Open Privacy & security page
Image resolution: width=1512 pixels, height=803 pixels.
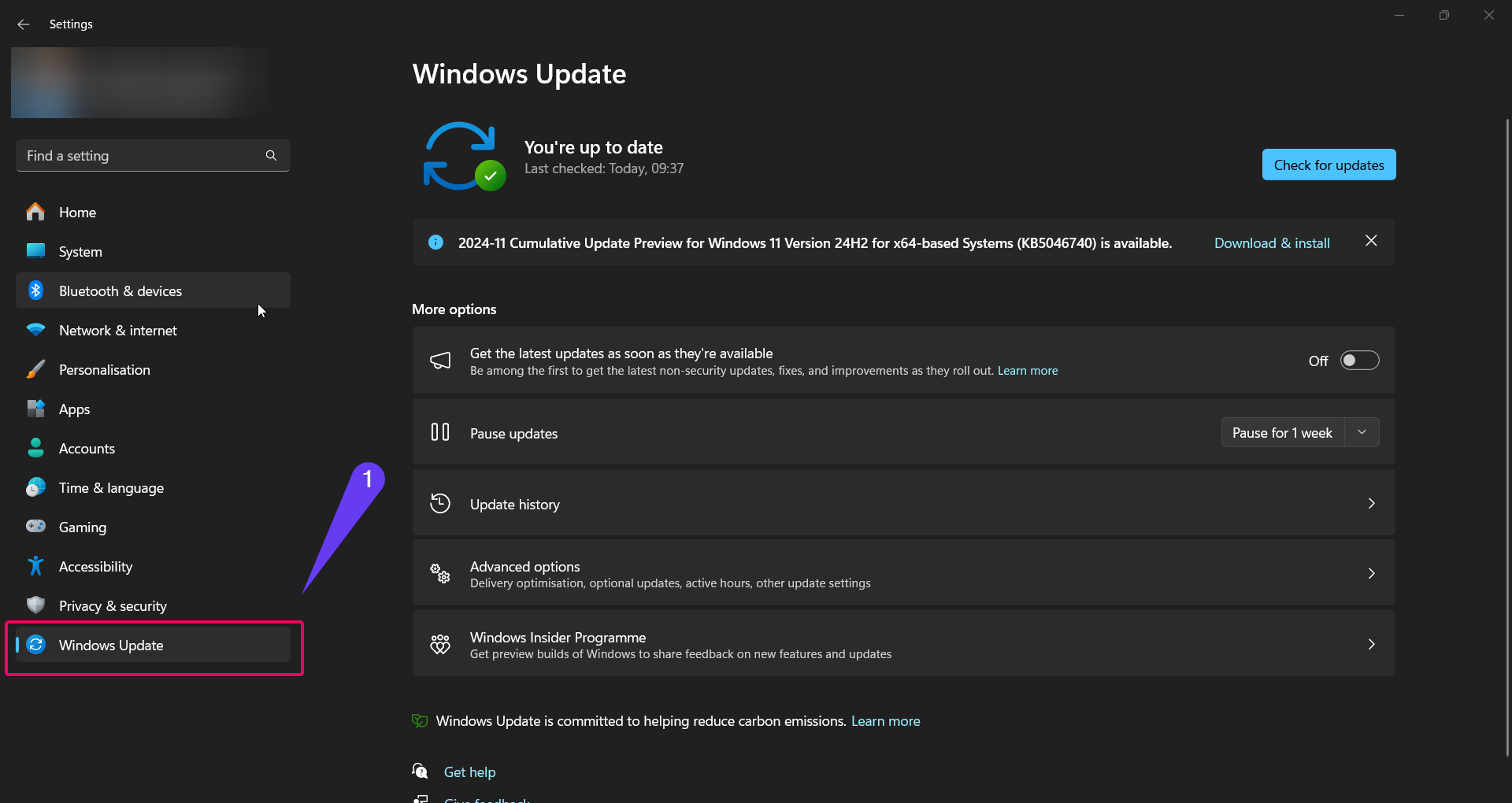click(153, 605)
